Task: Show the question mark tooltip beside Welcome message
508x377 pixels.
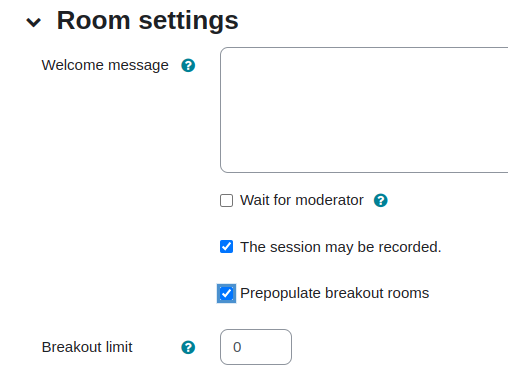Action: coord(188,65)
